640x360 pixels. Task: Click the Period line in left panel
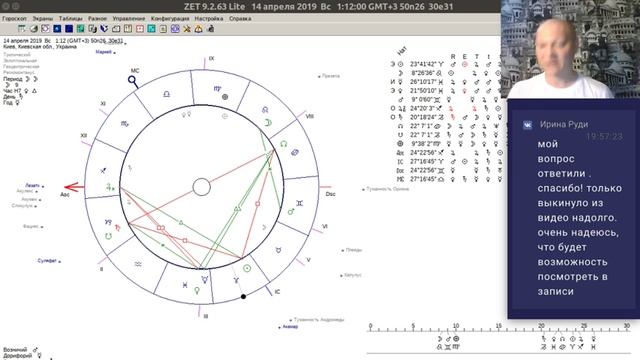tap(20, 79)
